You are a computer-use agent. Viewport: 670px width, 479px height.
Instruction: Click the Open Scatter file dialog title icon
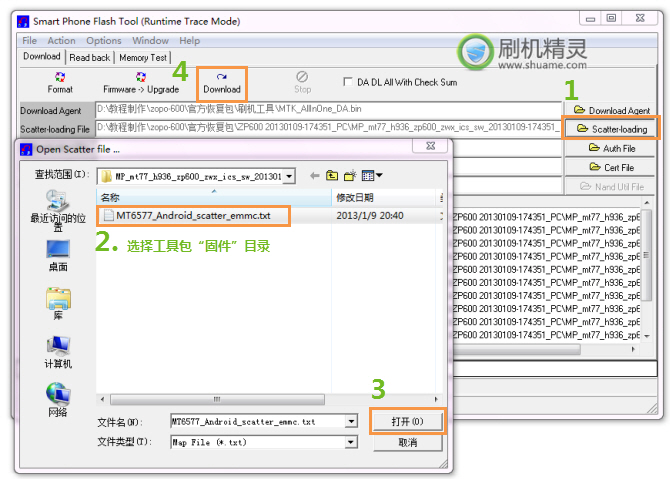26,149
